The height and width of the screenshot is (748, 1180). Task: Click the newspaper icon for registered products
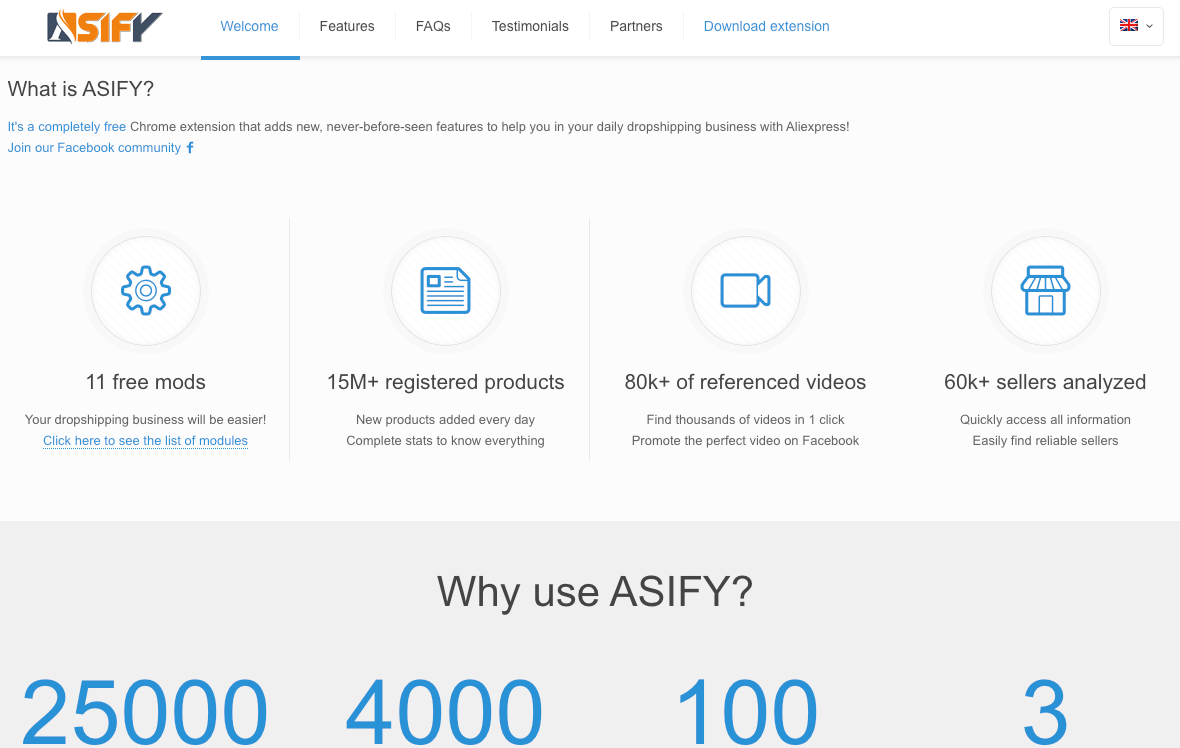coord(446,290)
